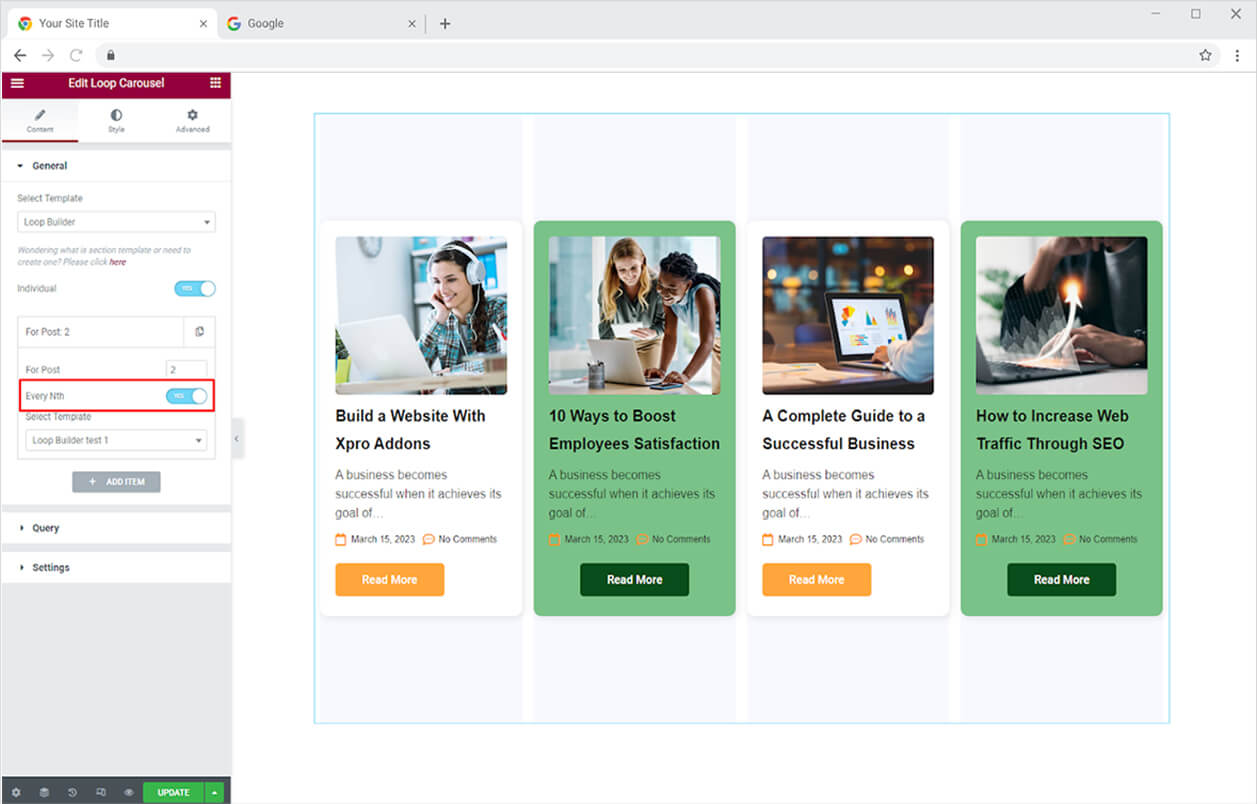Bookmark this page with the star icon
This screenshot has width=1257, height=804.
1205,56
